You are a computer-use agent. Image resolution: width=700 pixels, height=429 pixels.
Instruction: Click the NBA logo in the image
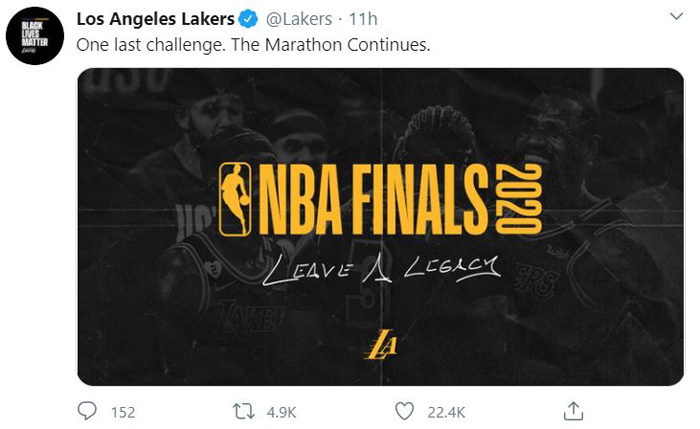235,200
